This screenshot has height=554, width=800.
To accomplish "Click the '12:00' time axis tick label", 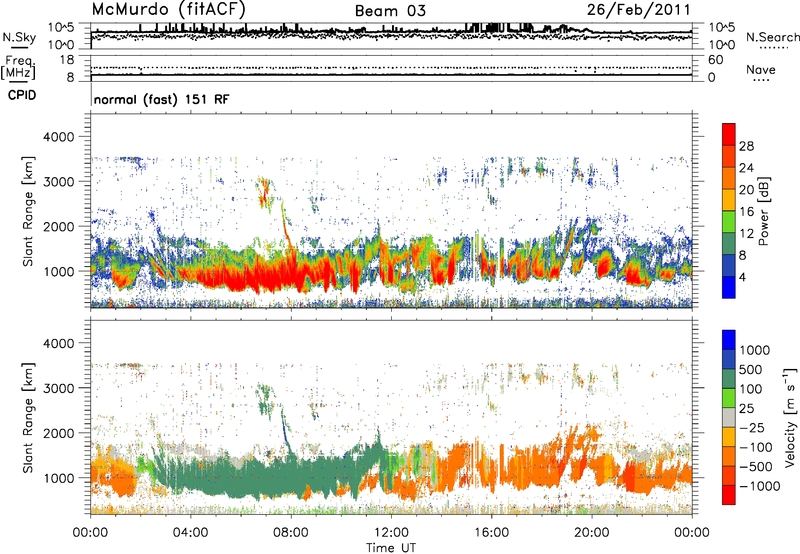I will [391, 533].
